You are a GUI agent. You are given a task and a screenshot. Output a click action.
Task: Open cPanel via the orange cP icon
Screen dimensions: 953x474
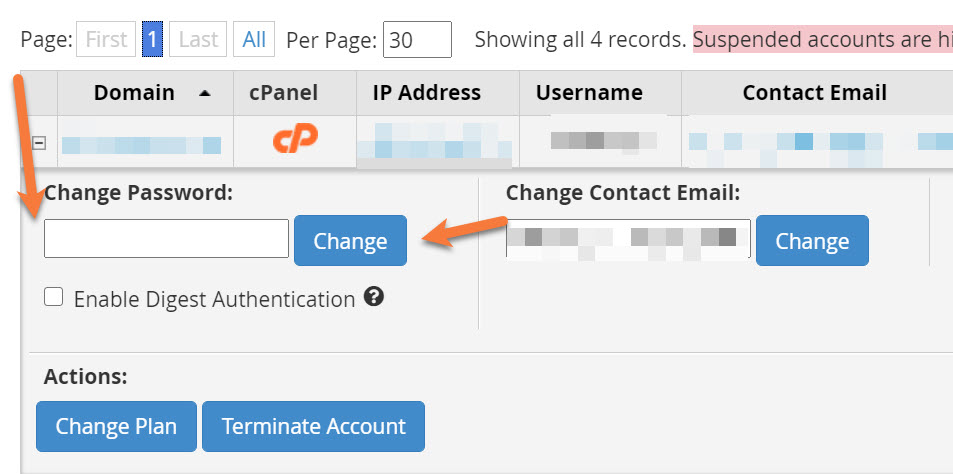pos(295,138)
